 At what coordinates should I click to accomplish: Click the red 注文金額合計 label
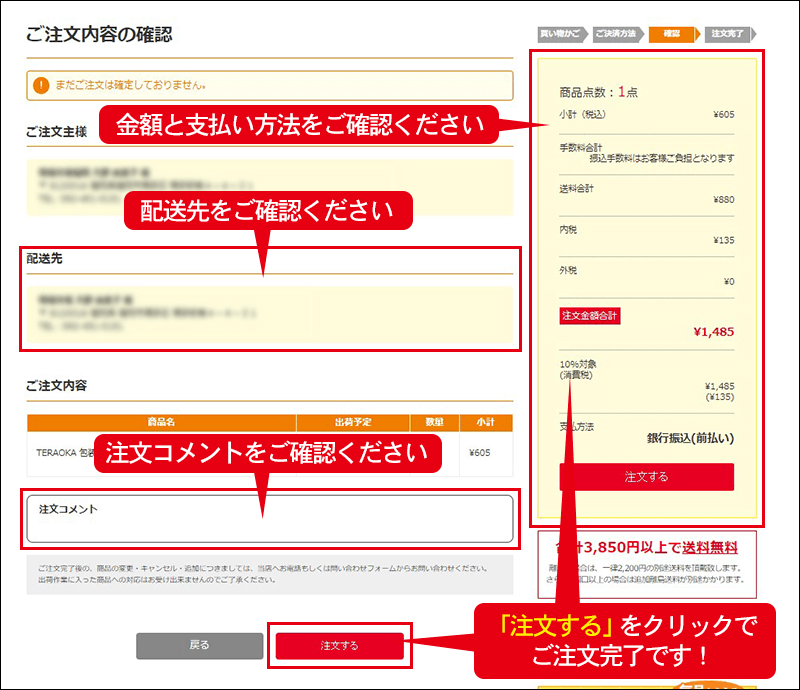(591, 316)
